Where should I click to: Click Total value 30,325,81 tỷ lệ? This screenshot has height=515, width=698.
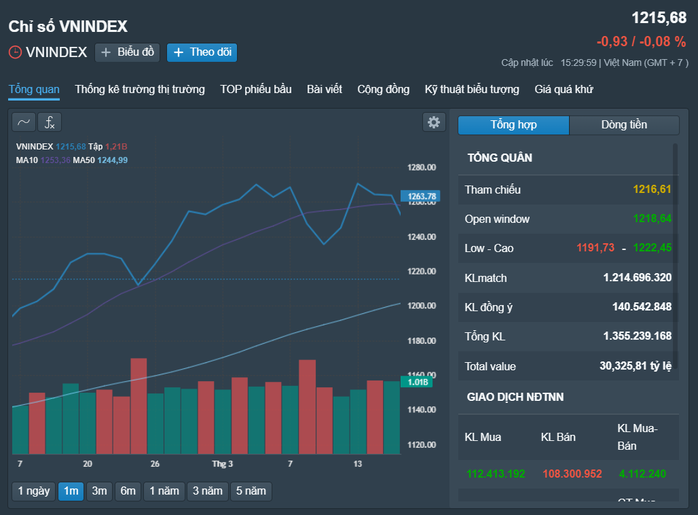(635, 366)
